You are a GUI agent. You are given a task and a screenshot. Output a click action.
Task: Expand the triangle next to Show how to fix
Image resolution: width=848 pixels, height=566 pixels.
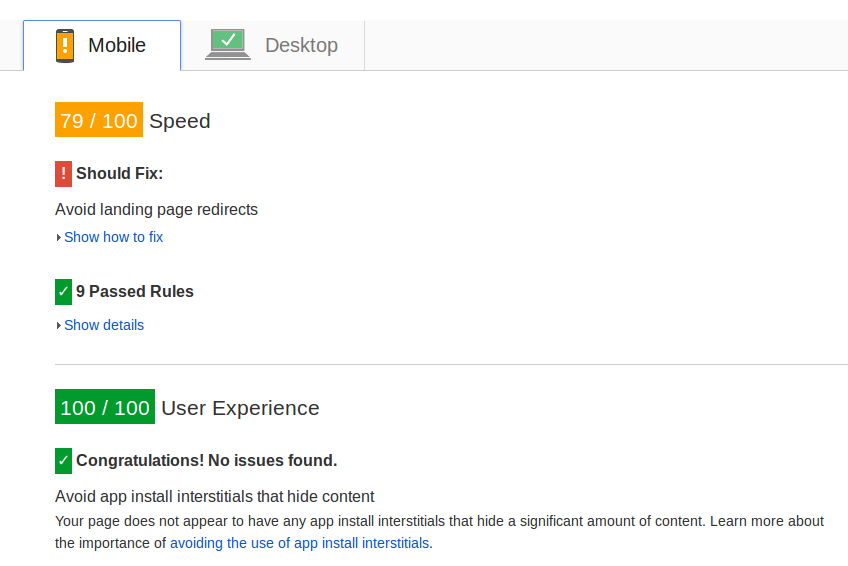[x=58, y=237]
